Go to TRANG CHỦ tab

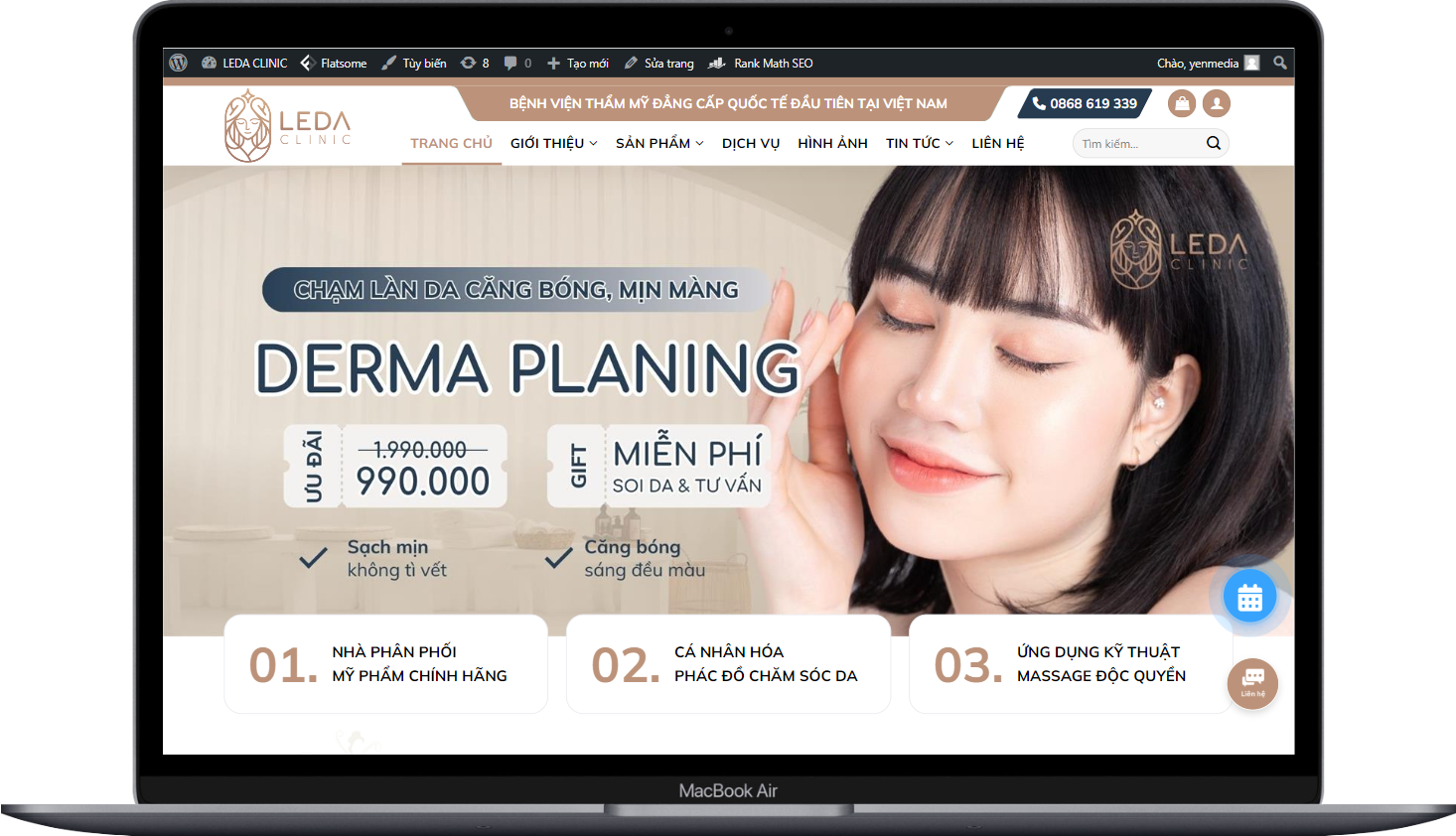point(452,143)
